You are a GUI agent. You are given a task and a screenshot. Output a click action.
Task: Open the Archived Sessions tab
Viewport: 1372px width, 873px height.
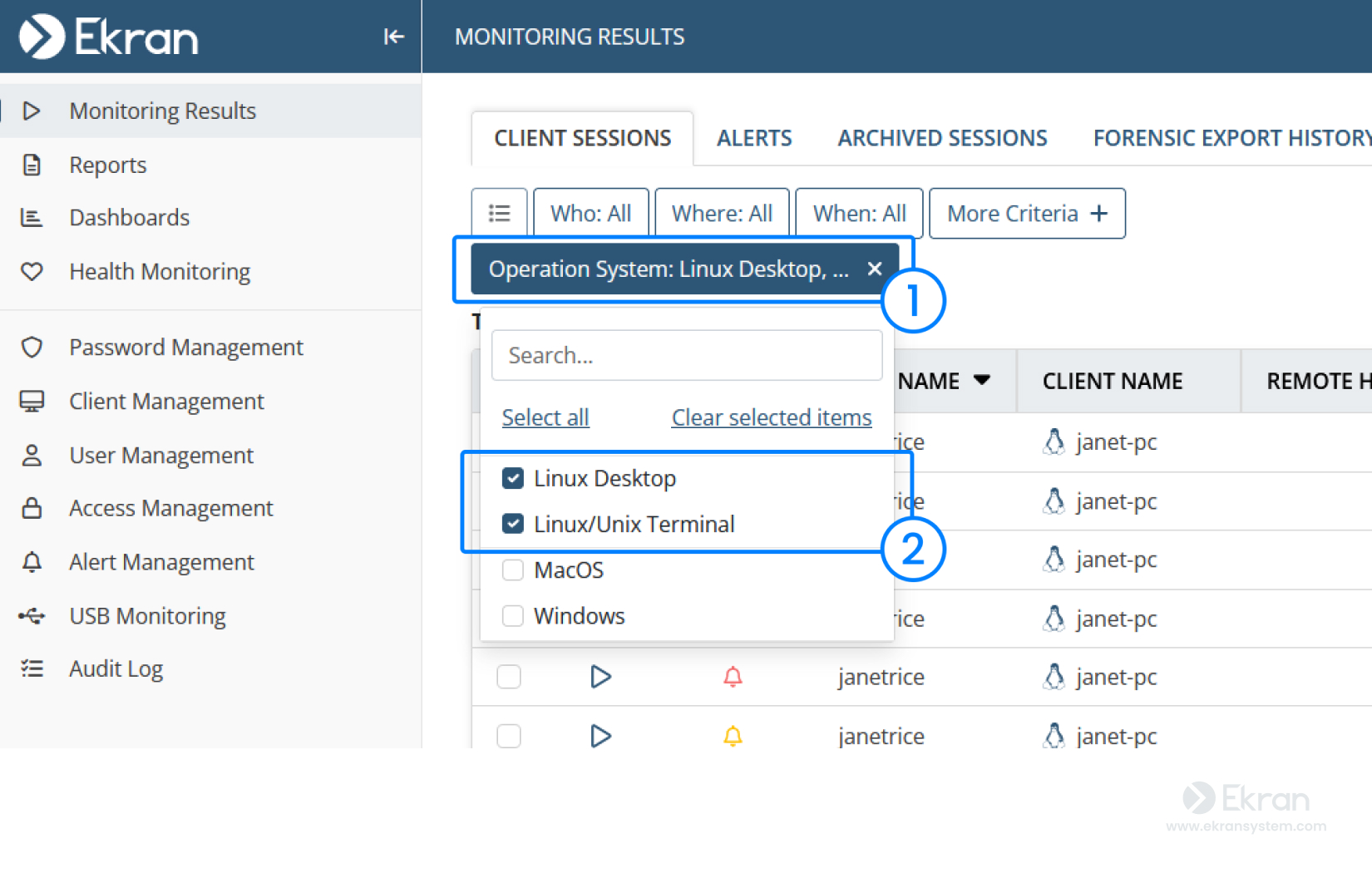coord(942,138)
